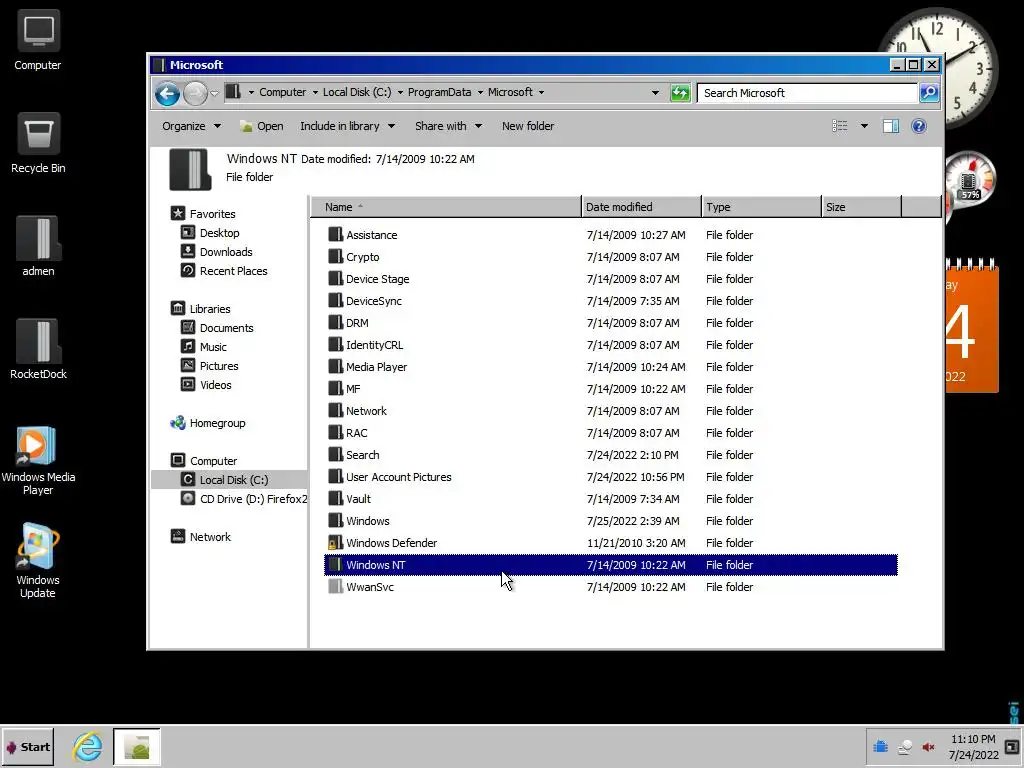
Task: Expand dropdown arrow after ProgramData breadcrumb
Action: click(480, 92)
